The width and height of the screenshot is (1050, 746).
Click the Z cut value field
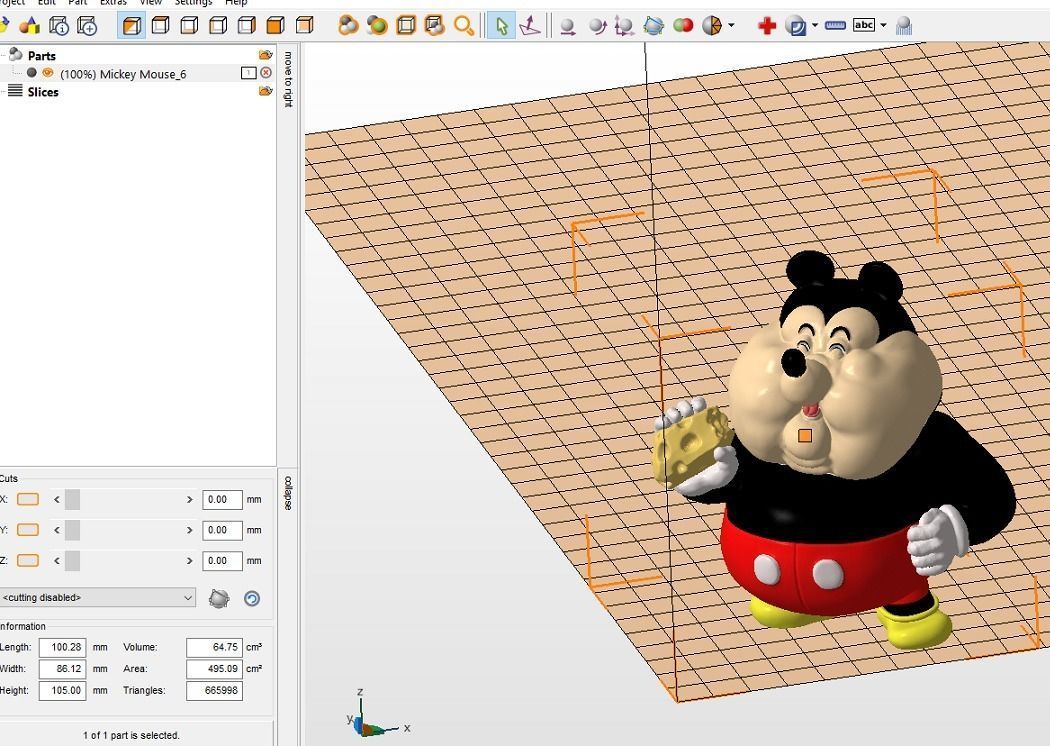pyautogui.click(x=222, y=561)
